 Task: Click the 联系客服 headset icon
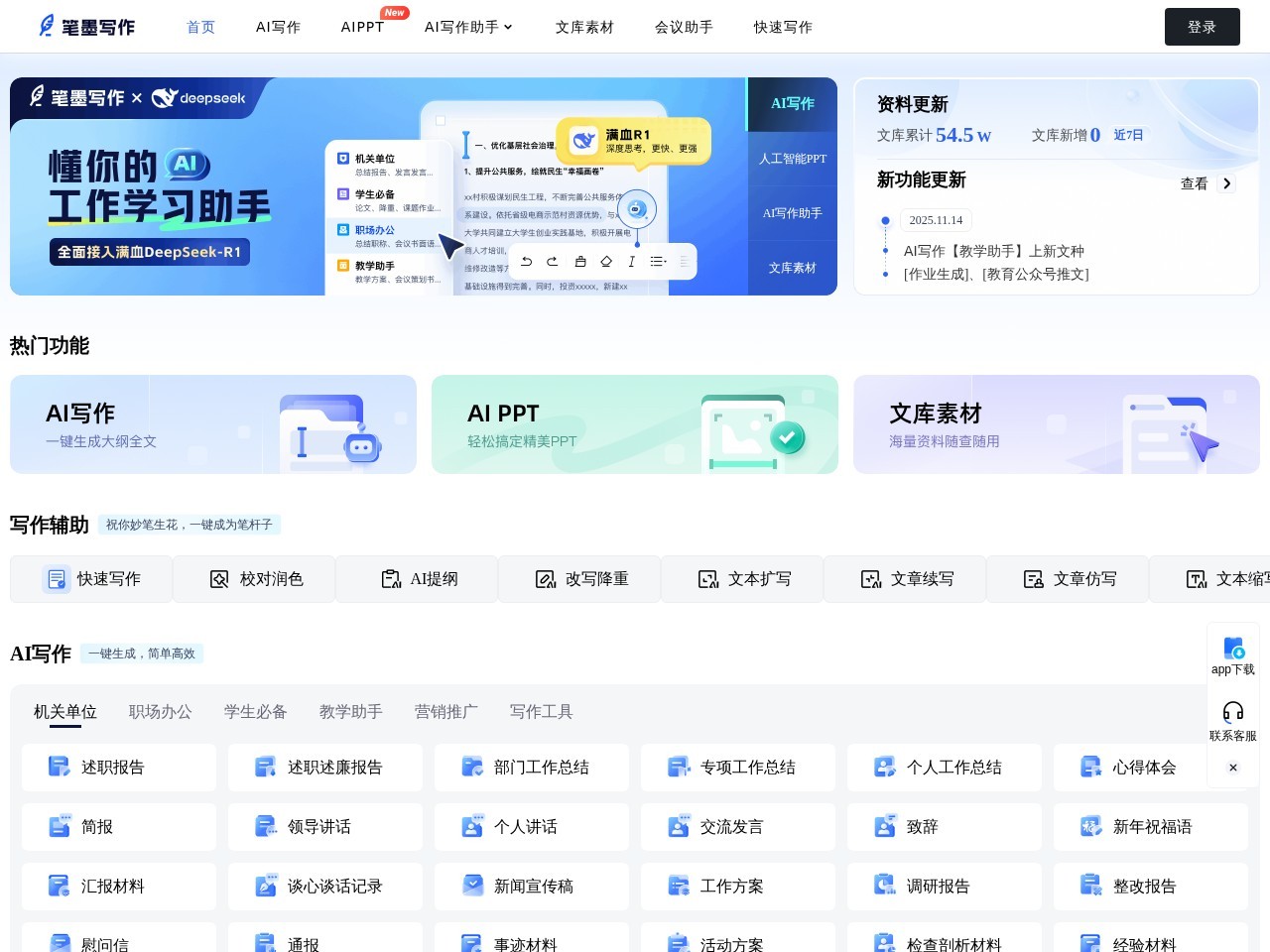pos(1233,711)
